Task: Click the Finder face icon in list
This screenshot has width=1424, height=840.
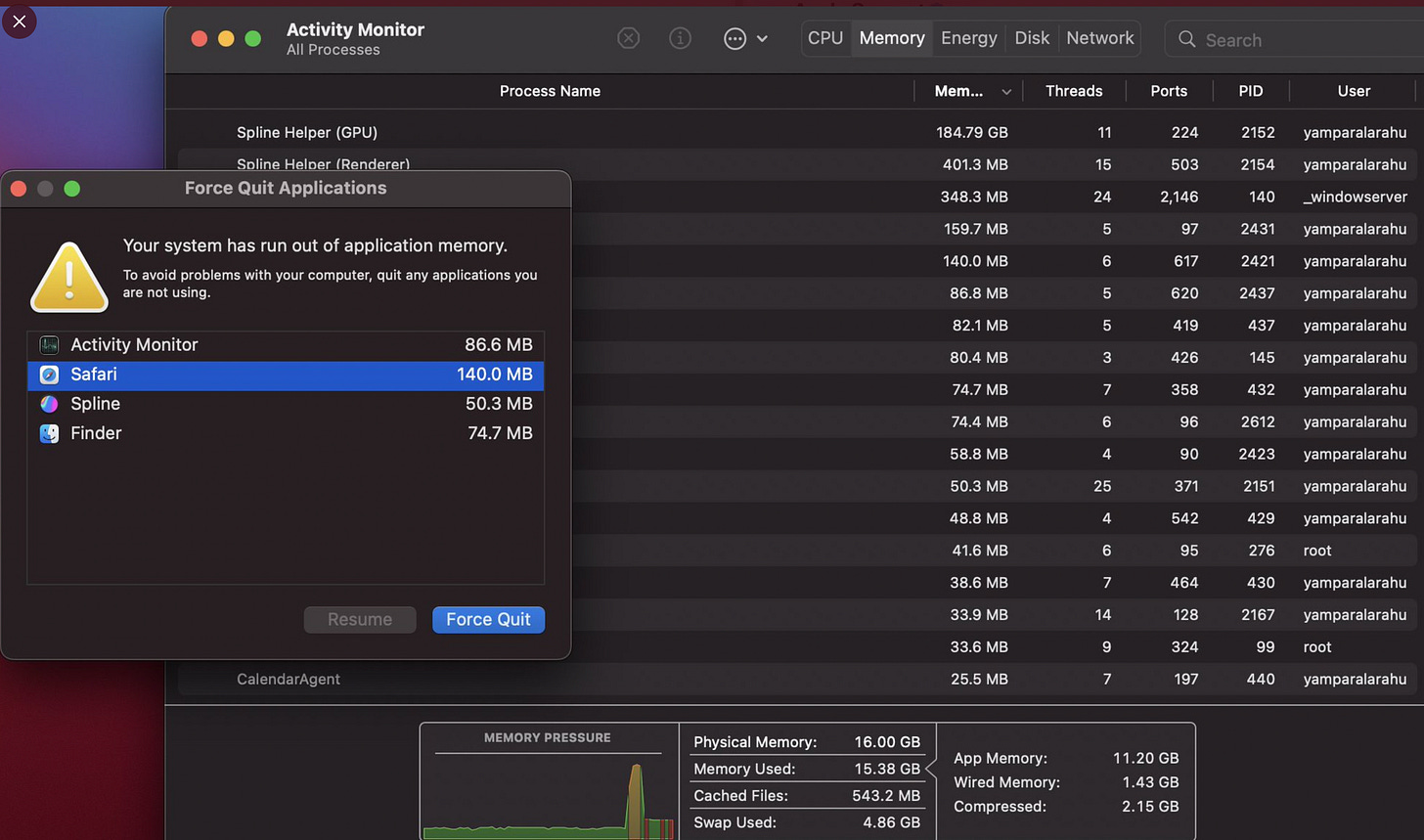Action: [x=49, y=433]
